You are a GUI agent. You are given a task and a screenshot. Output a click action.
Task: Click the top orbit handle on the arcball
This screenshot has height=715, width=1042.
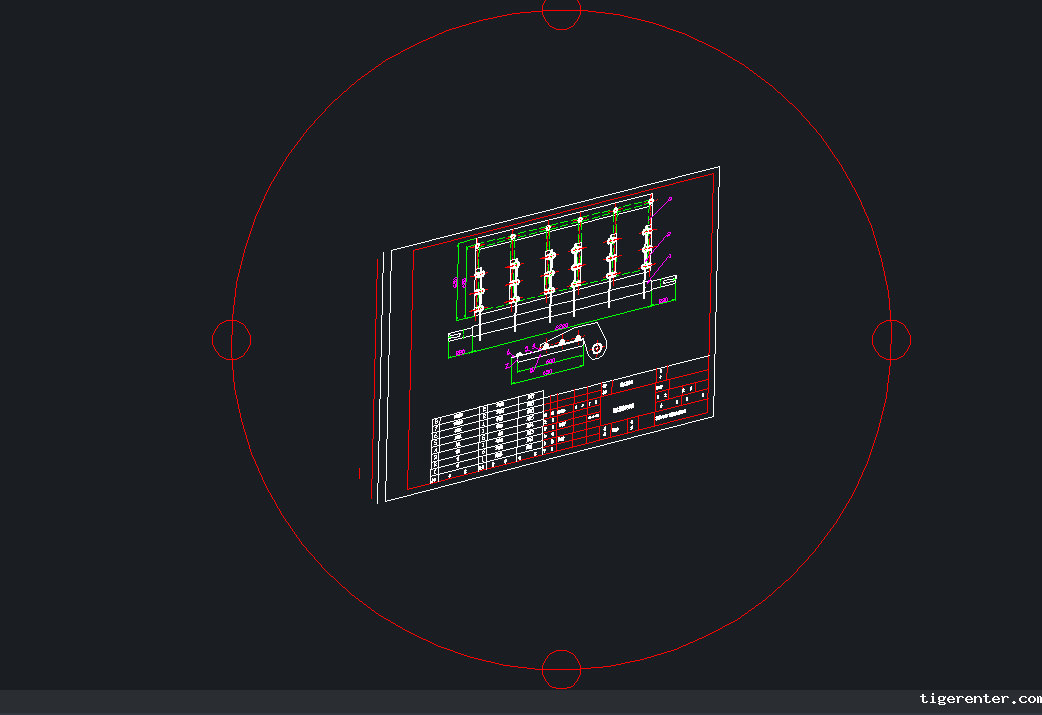click(561, 11)
